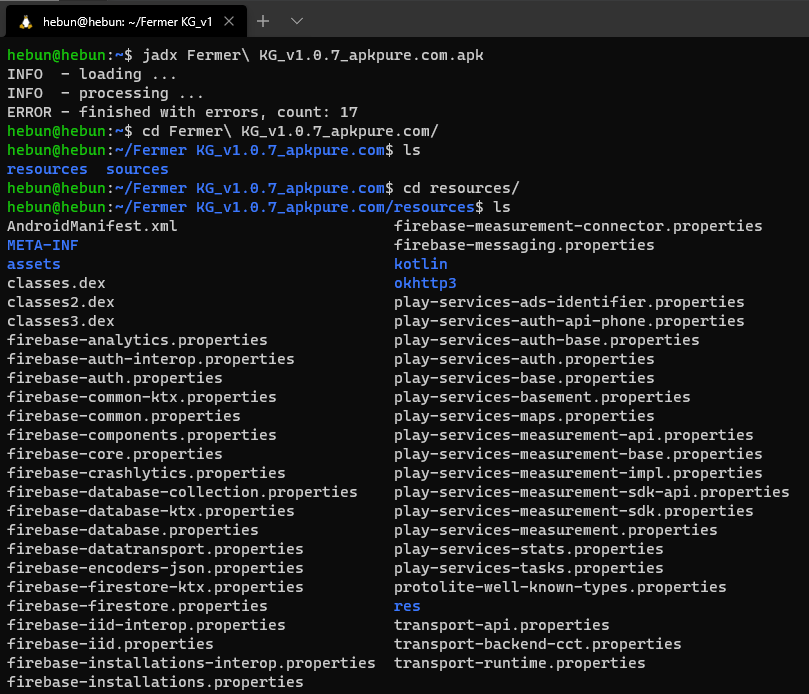Open a new terminal tab with plus
The height and width of the screenshot is (694, 809).
click(x=263, y=21)
